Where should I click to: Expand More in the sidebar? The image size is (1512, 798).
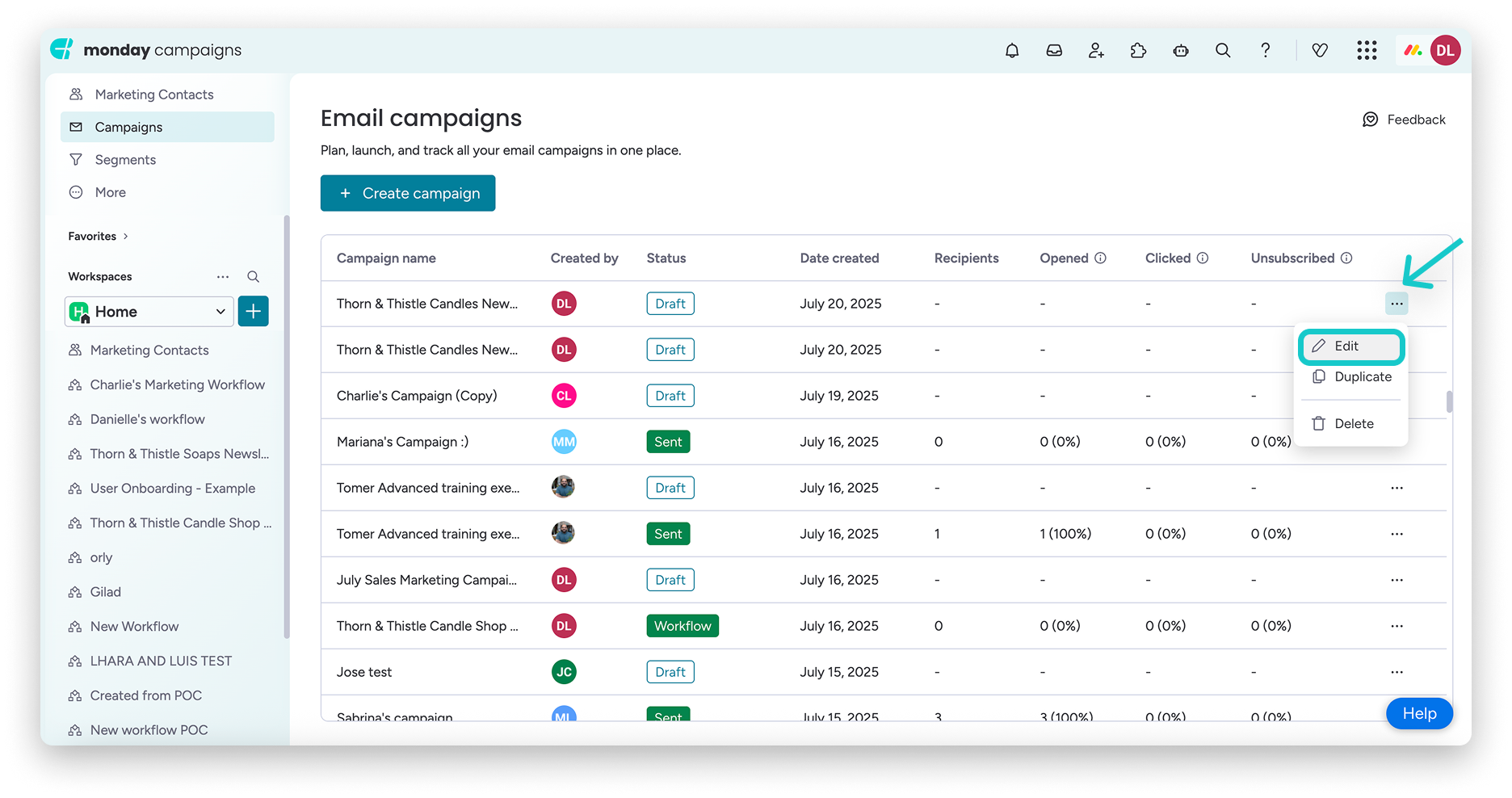point(167,192)
